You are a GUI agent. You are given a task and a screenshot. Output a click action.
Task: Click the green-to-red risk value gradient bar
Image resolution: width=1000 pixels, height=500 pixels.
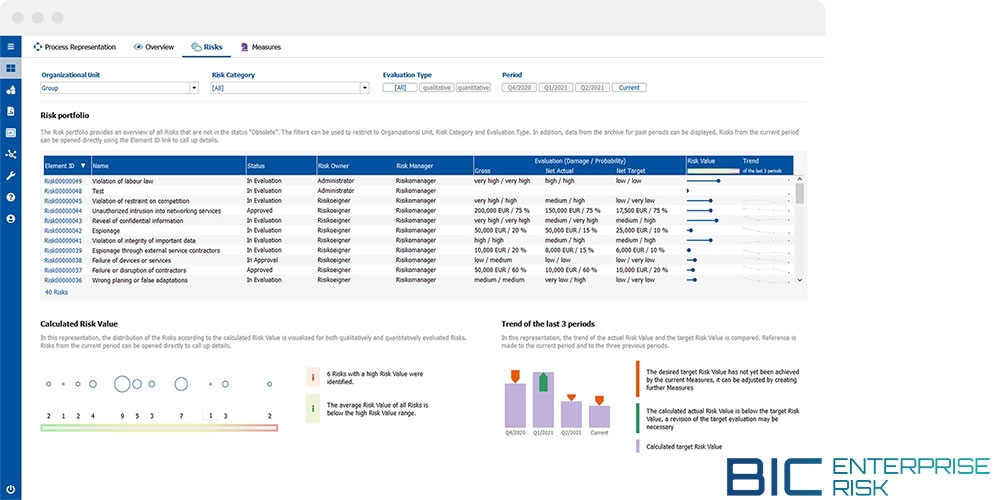(x=159, y=428)
